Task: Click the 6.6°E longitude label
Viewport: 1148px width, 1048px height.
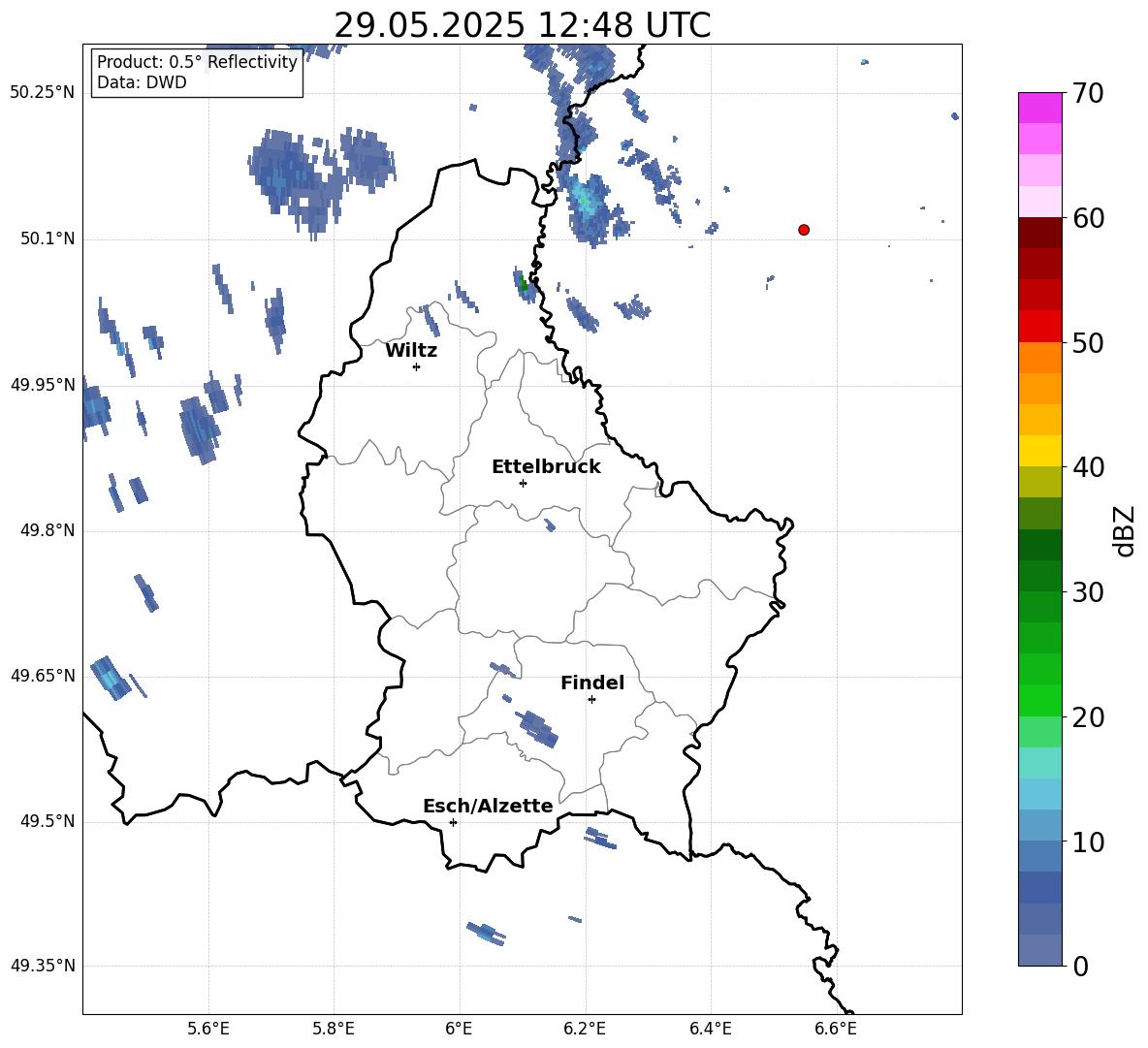Action: pyautogui.click(x=836, y=1029)
